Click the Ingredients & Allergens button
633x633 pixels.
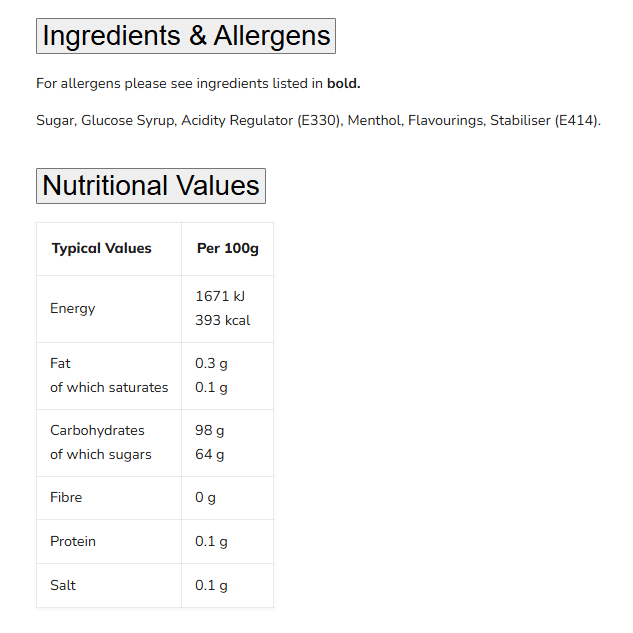[186, 36]
